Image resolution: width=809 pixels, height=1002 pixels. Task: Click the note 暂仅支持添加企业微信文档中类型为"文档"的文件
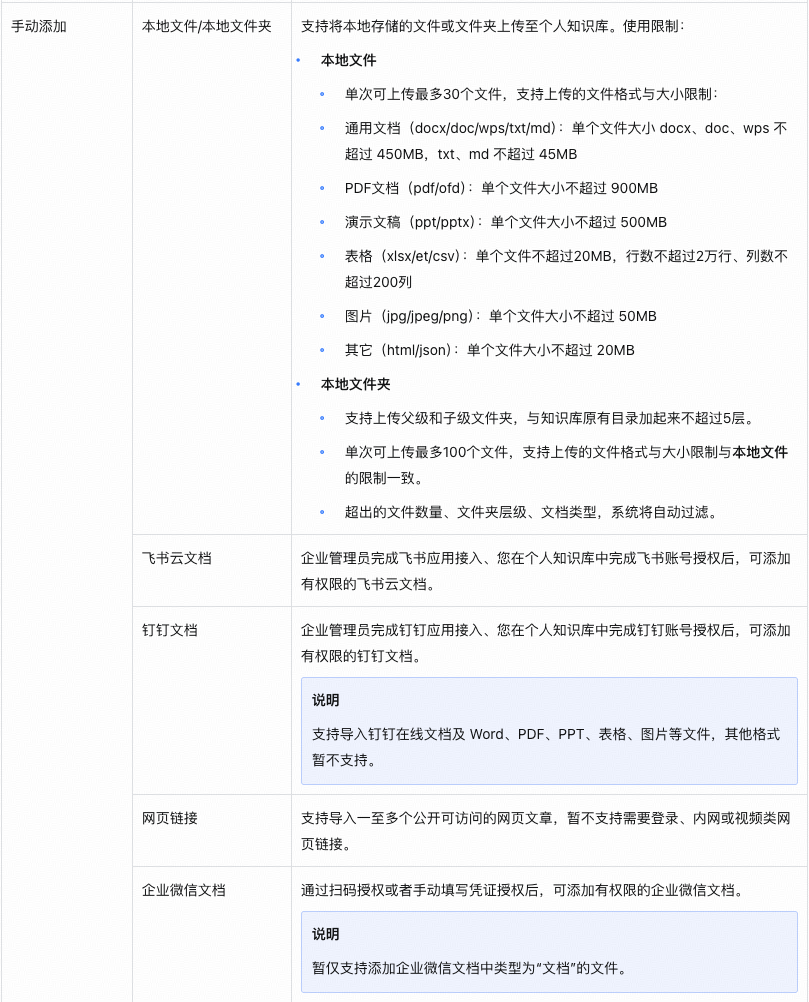click(x=470, y=968)
